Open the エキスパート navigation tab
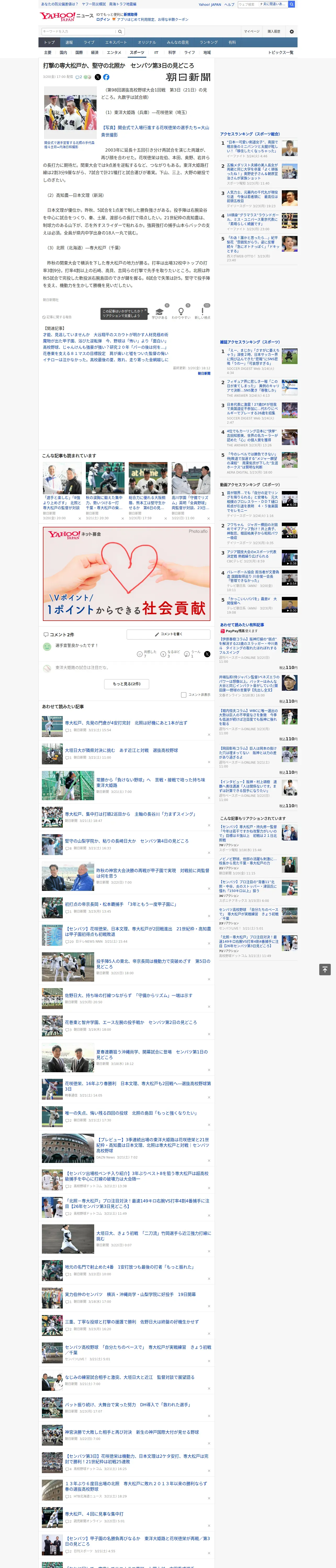The image size is (336, 1568). point(116,42)
